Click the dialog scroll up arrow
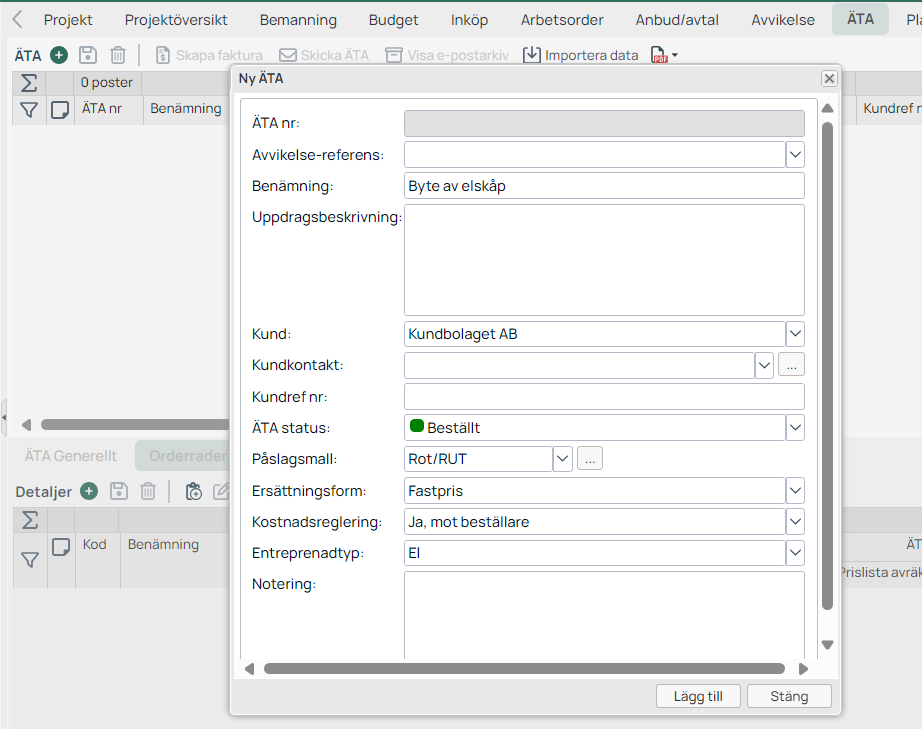 point(827,108)
